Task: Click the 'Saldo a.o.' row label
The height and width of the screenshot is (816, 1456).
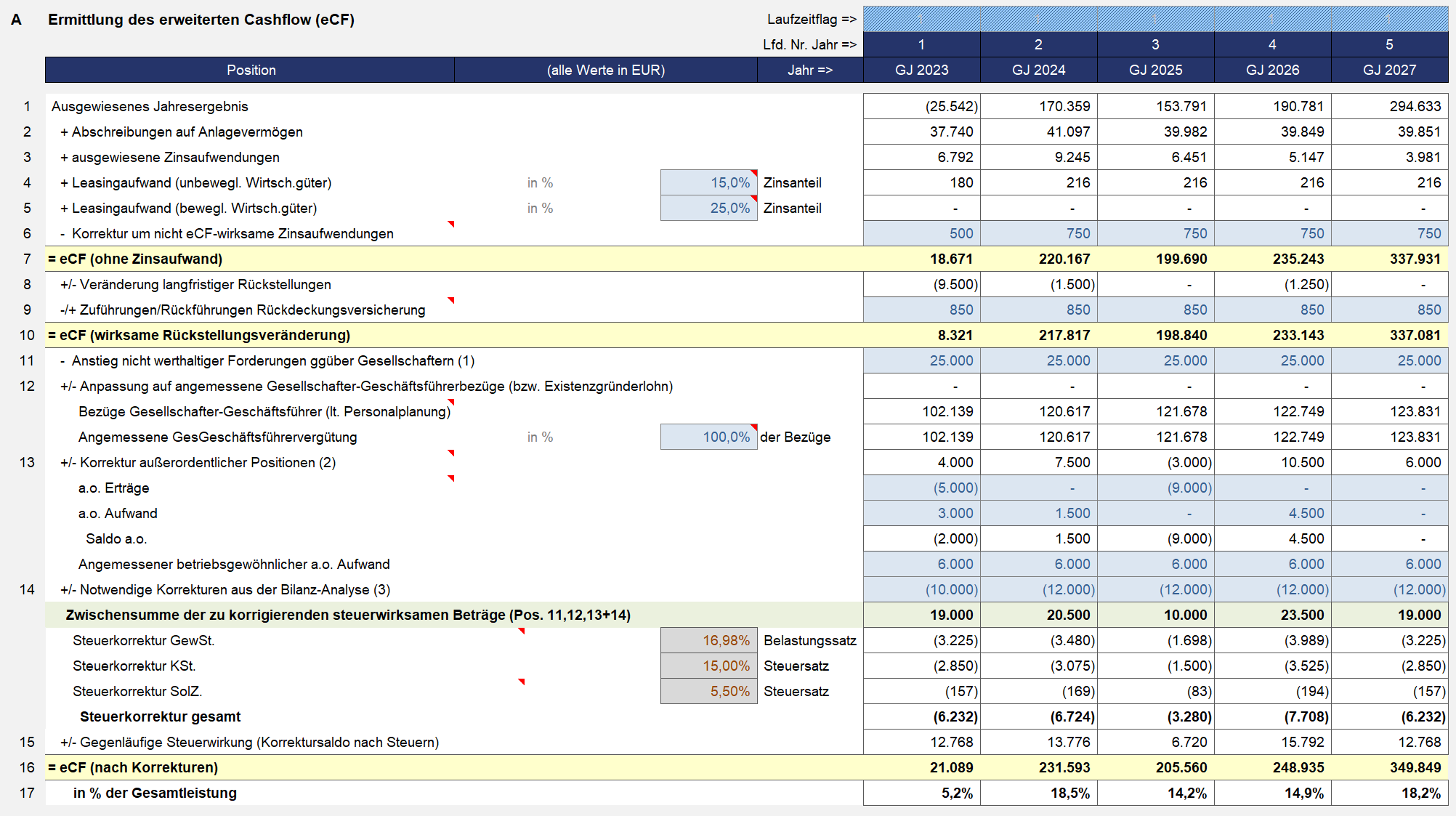Action: coord(116,538)
